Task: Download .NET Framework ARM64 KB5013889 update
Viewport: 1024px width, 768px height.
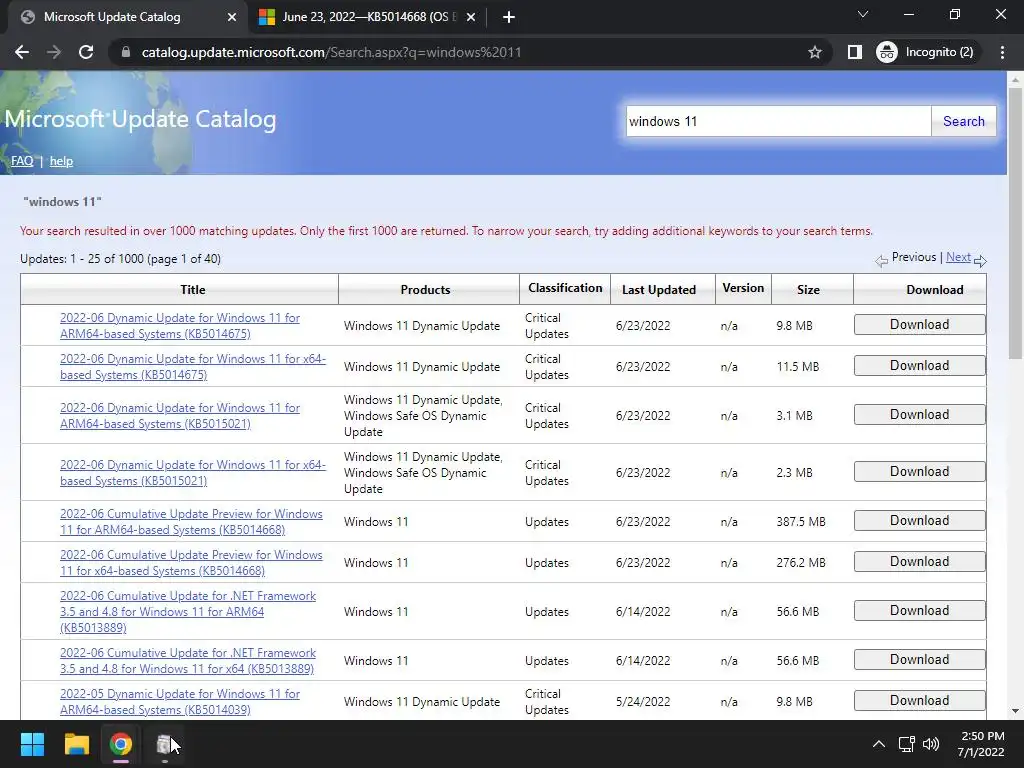Action: coord(920,611)
